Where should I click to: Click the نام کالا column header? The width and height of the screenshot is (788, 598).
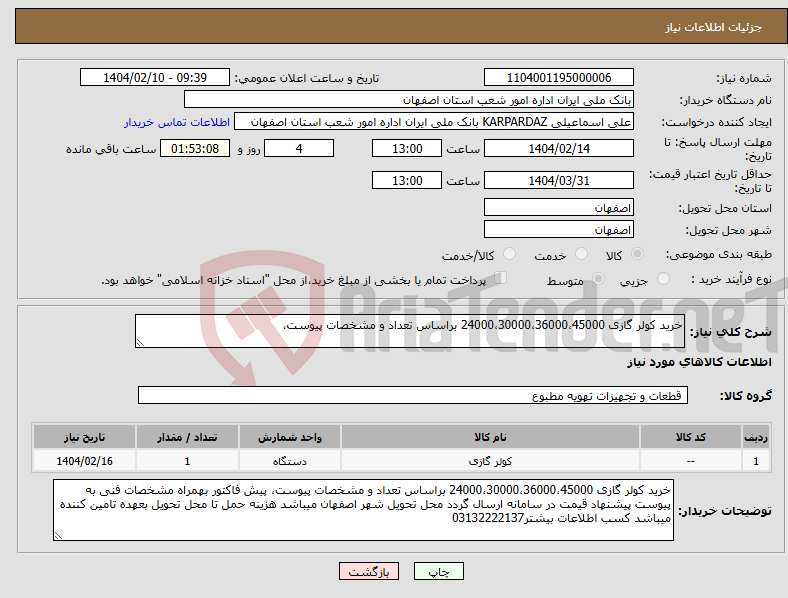(490, 437)
